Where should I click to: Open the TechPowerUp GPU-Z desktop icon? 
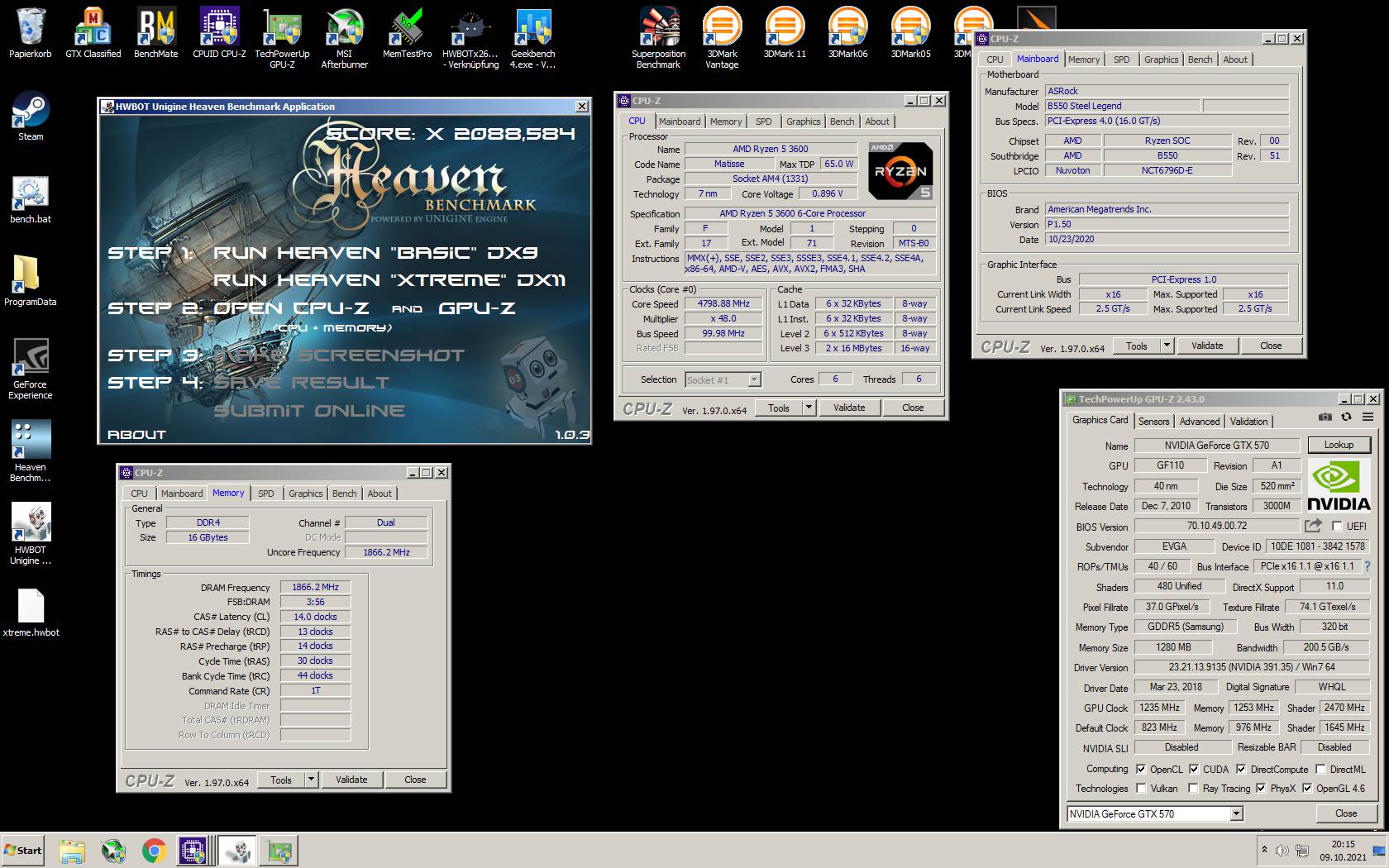[x=282, y=37]
